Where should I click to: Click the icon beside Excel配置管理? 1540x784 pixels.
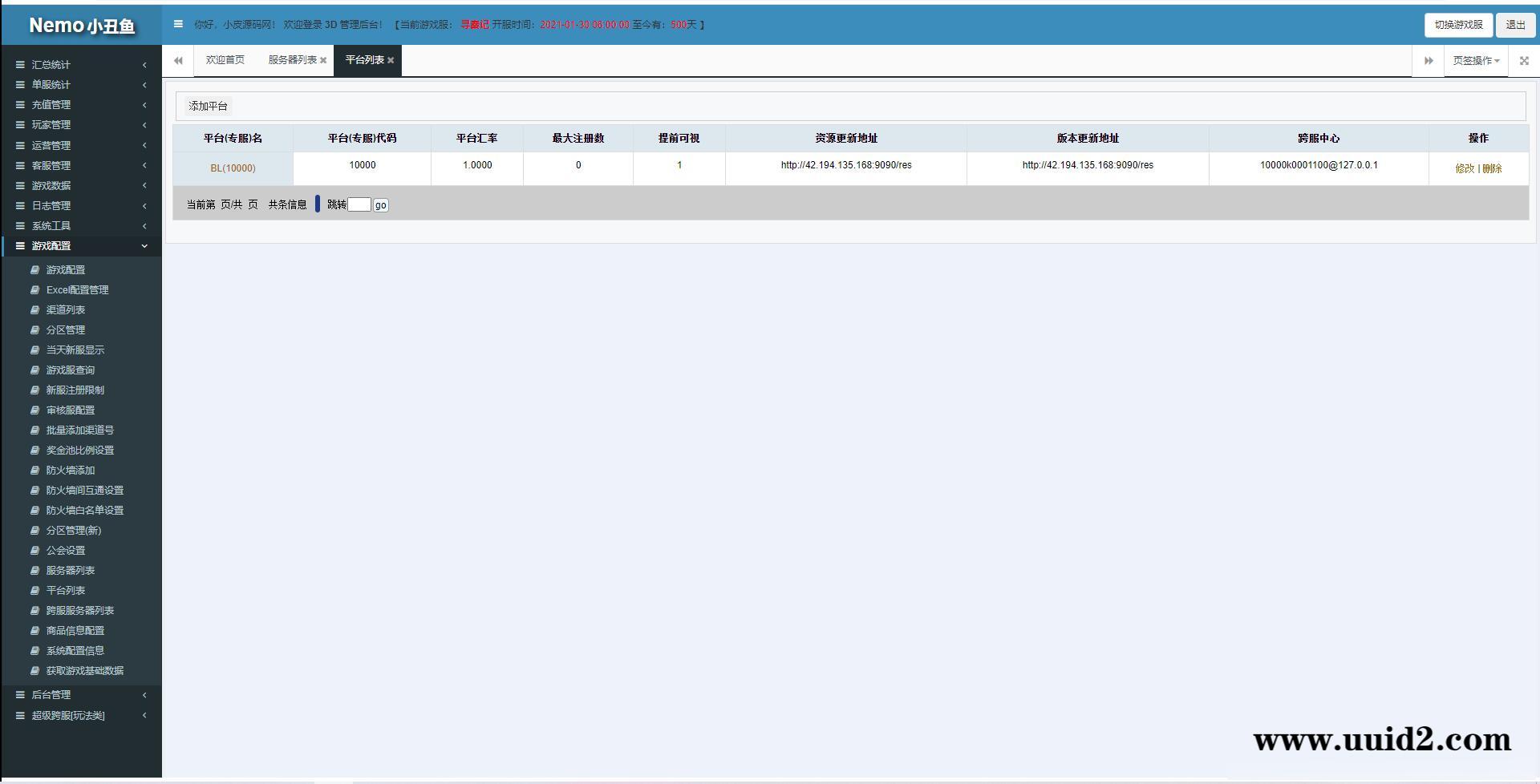pyautogui.click(x=34, y=290)
